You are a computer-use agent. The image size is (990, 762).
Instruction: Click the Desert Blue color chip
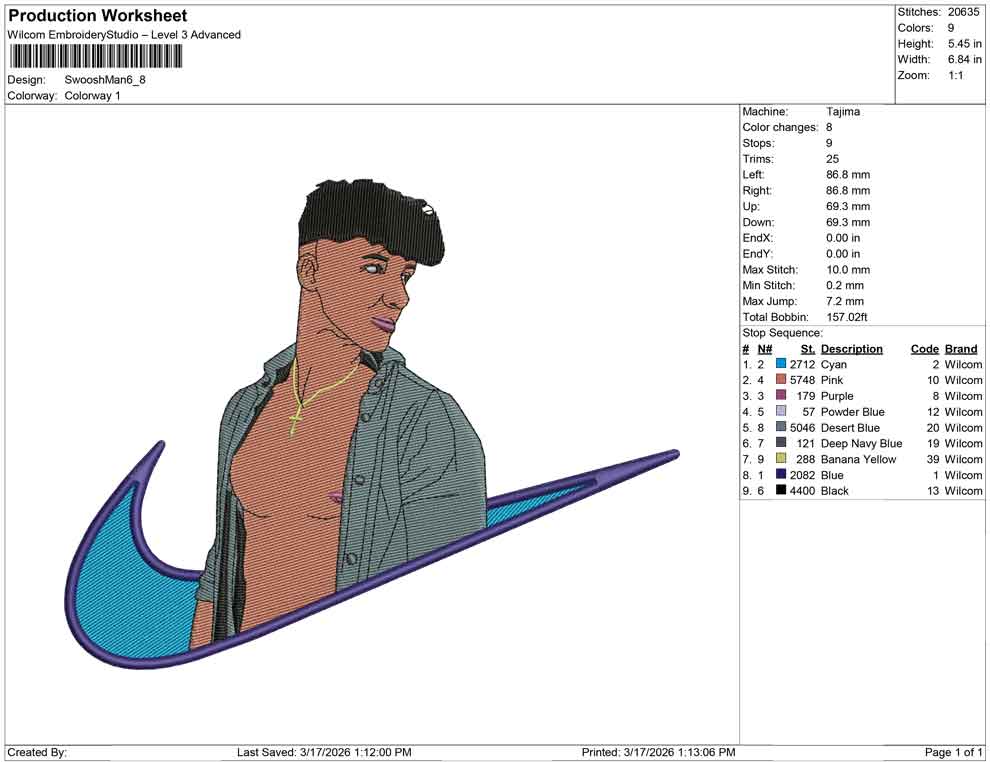(783, 428)
